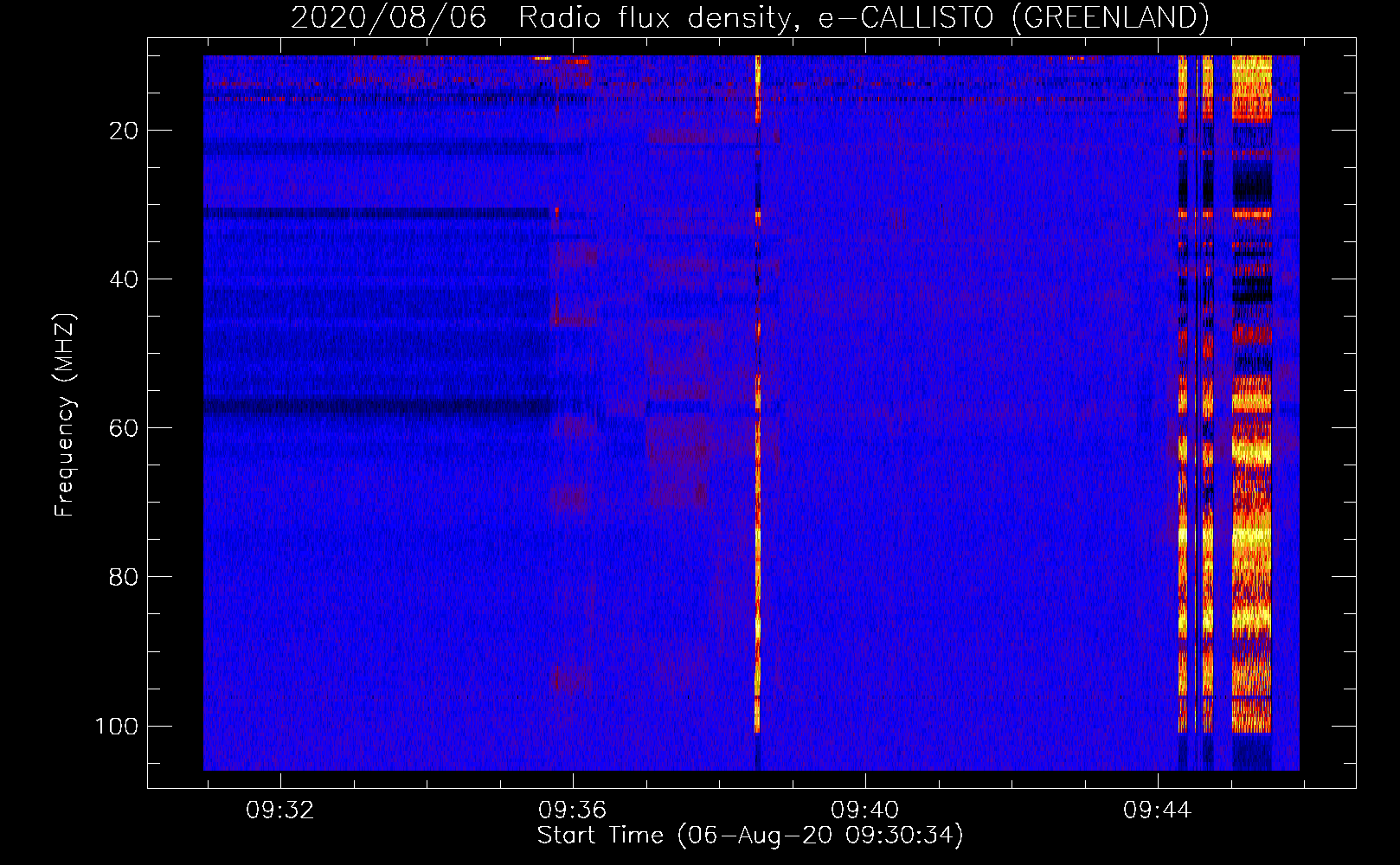Click the 09:44 time tick label
The height and width of the screenshot is (865, 1400).
1158,811
